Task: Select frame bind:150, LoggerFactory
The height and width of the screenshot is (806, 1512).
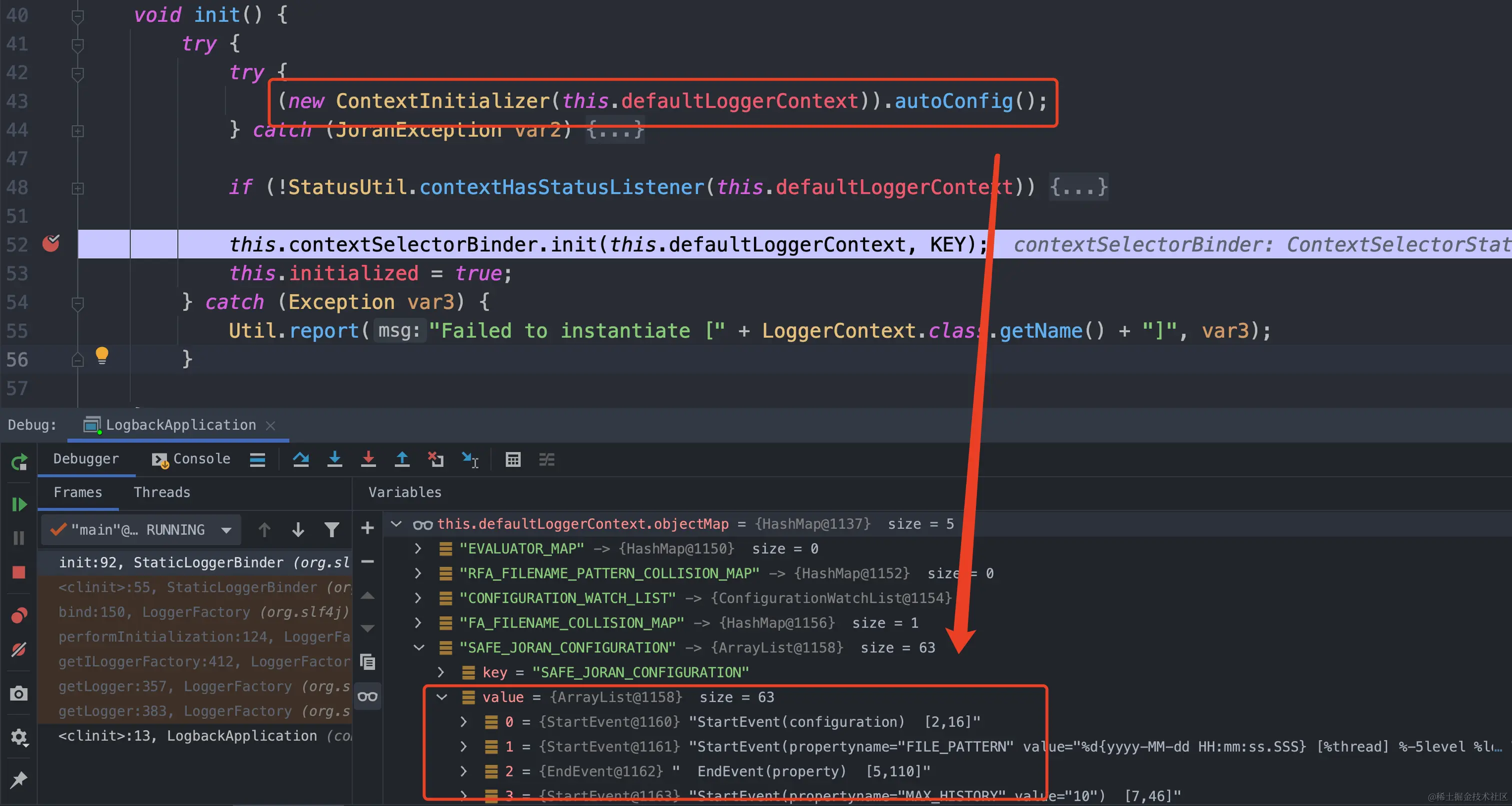Action: click(x=195, y=612)
